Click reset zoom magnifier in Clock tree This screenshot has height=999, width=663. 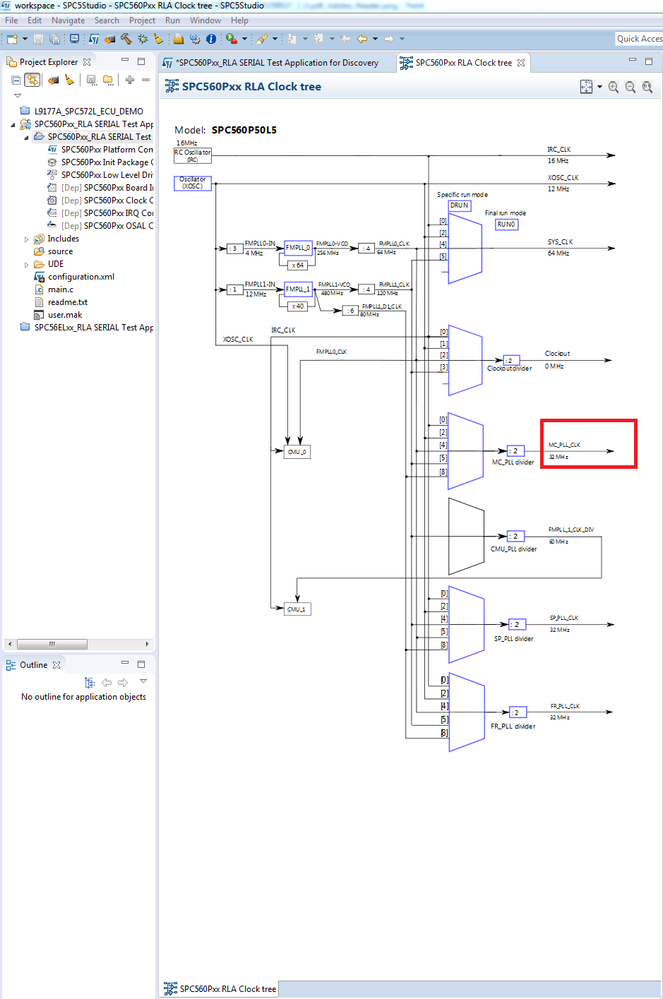tap(648, 87)
